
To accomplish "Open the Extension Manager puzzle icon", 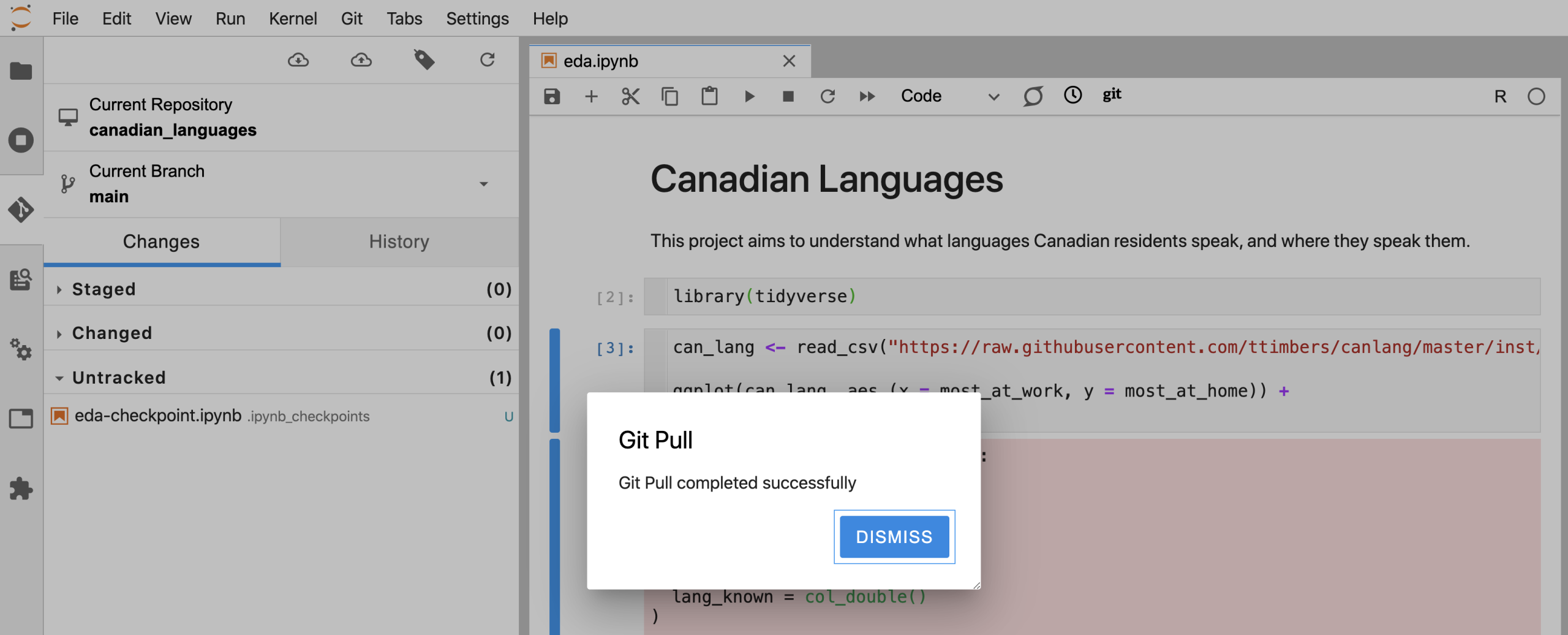I will click(x=21, y=489).
